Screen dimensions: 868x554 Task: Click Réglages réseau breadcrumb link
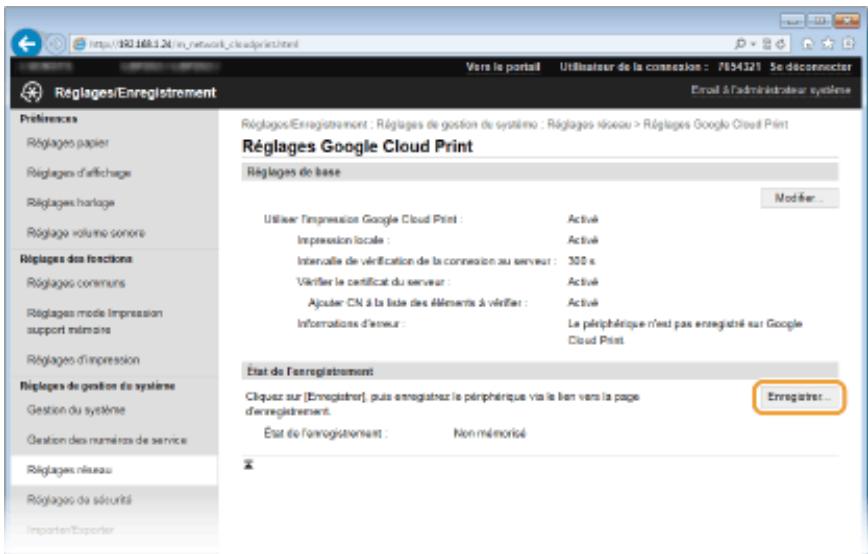[x=589, y=124]
